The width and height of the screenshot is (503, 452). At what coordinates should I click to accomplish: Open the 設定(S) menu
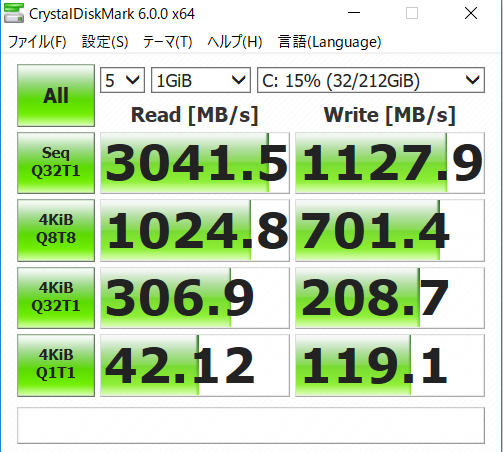(105, 42)
